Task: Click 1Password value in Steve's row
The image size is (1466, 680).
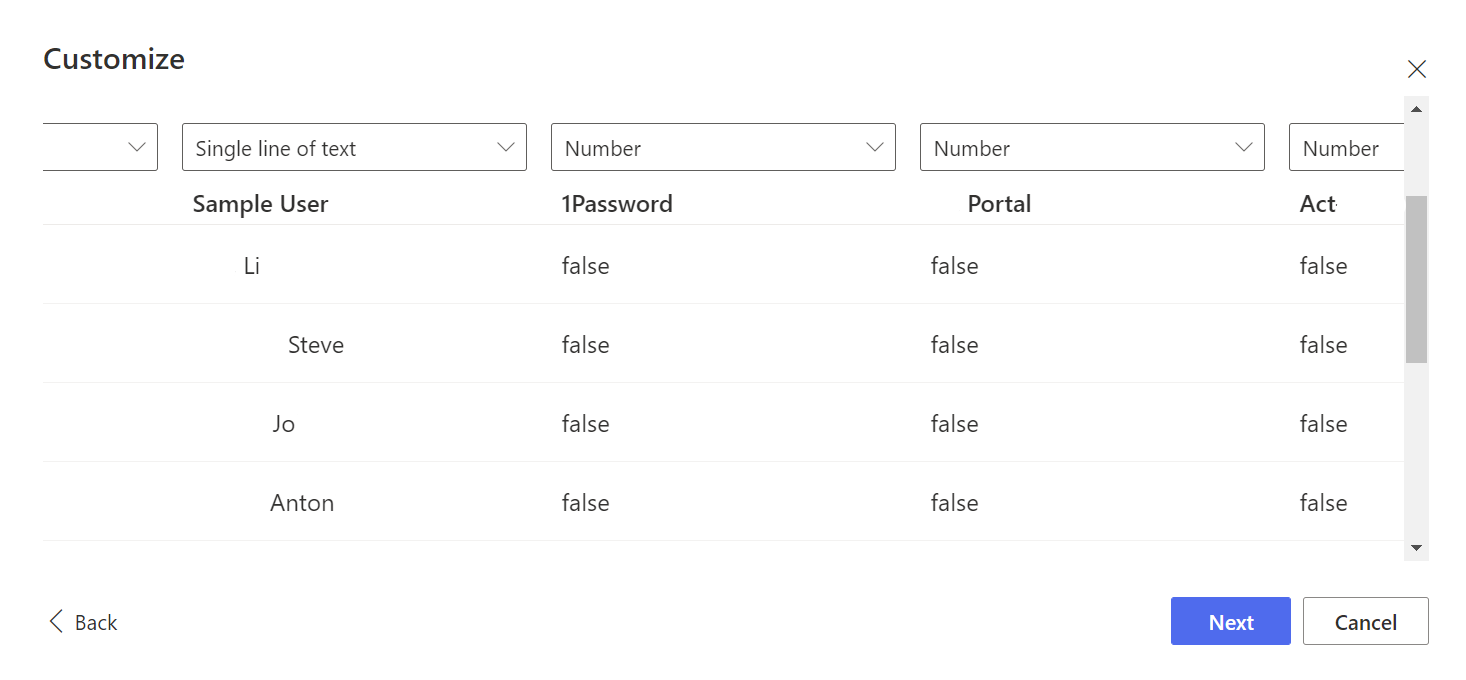Action: pyautogui.click(x=585, y=345)
